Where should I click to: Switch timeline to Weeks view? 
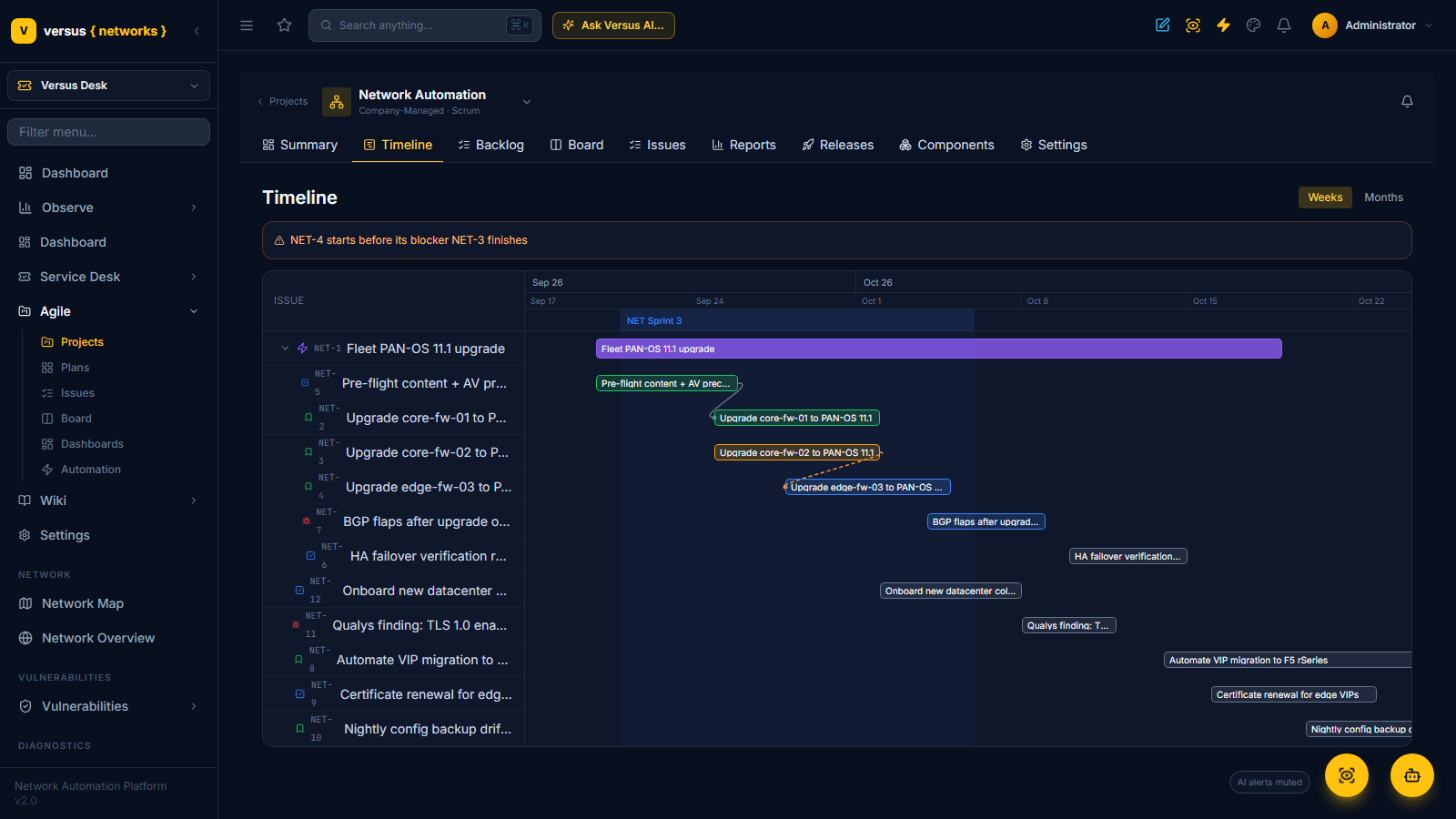pos(1325,197)
